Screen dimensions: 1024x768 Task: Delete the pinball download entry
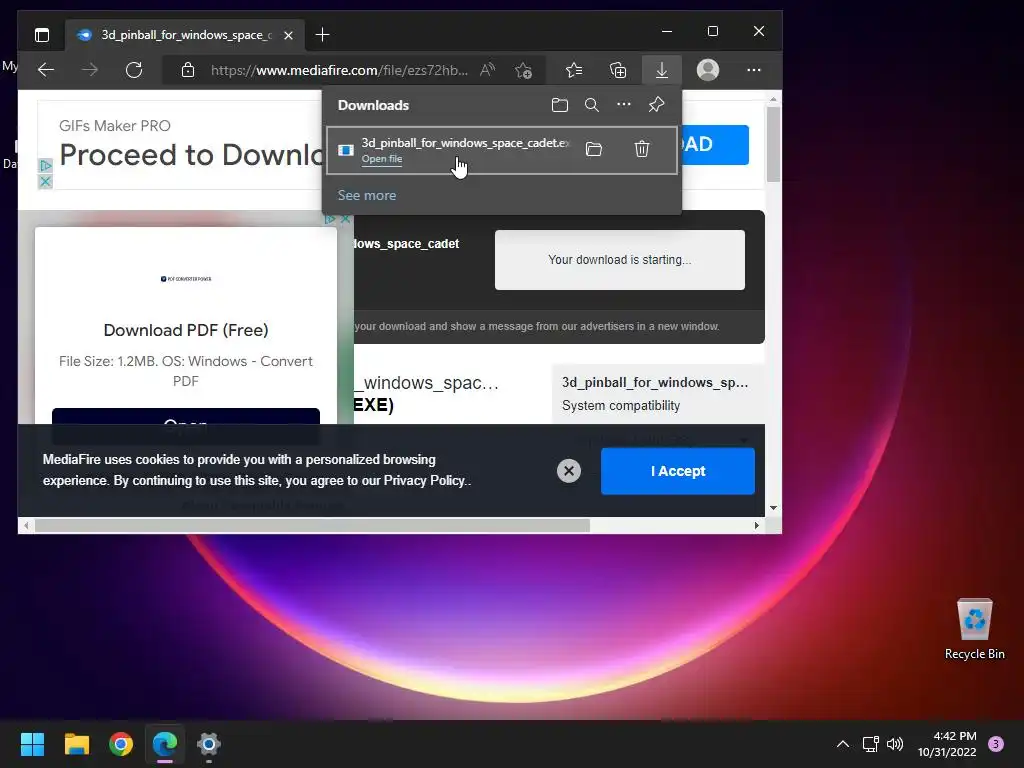[642, 150]
